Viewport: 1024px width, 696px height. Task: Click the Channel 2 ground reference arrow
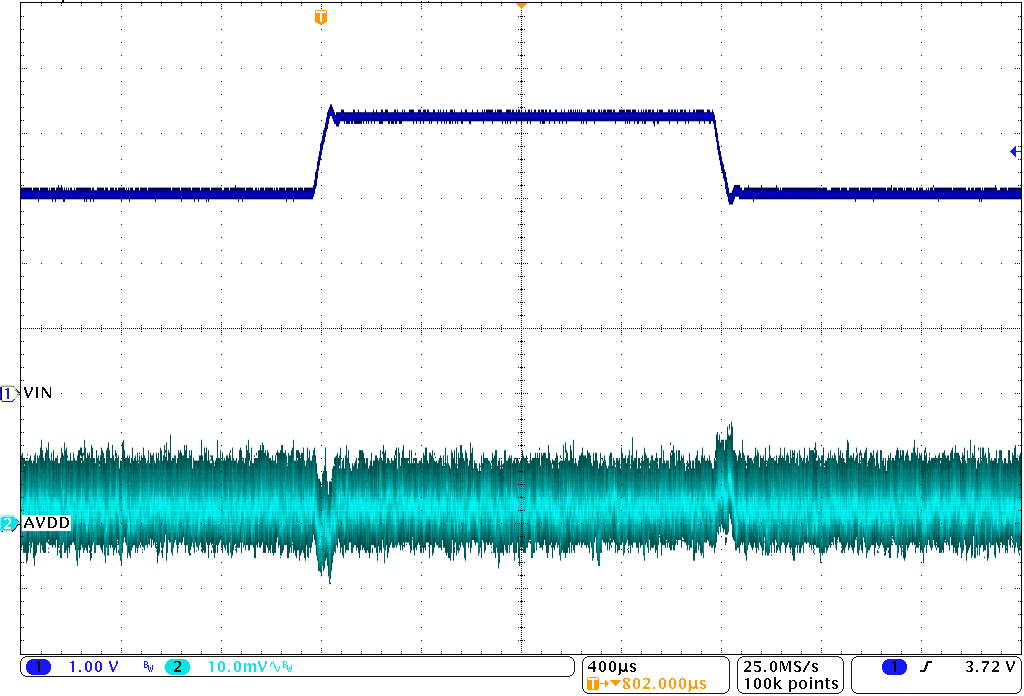(x=7, y=522)
